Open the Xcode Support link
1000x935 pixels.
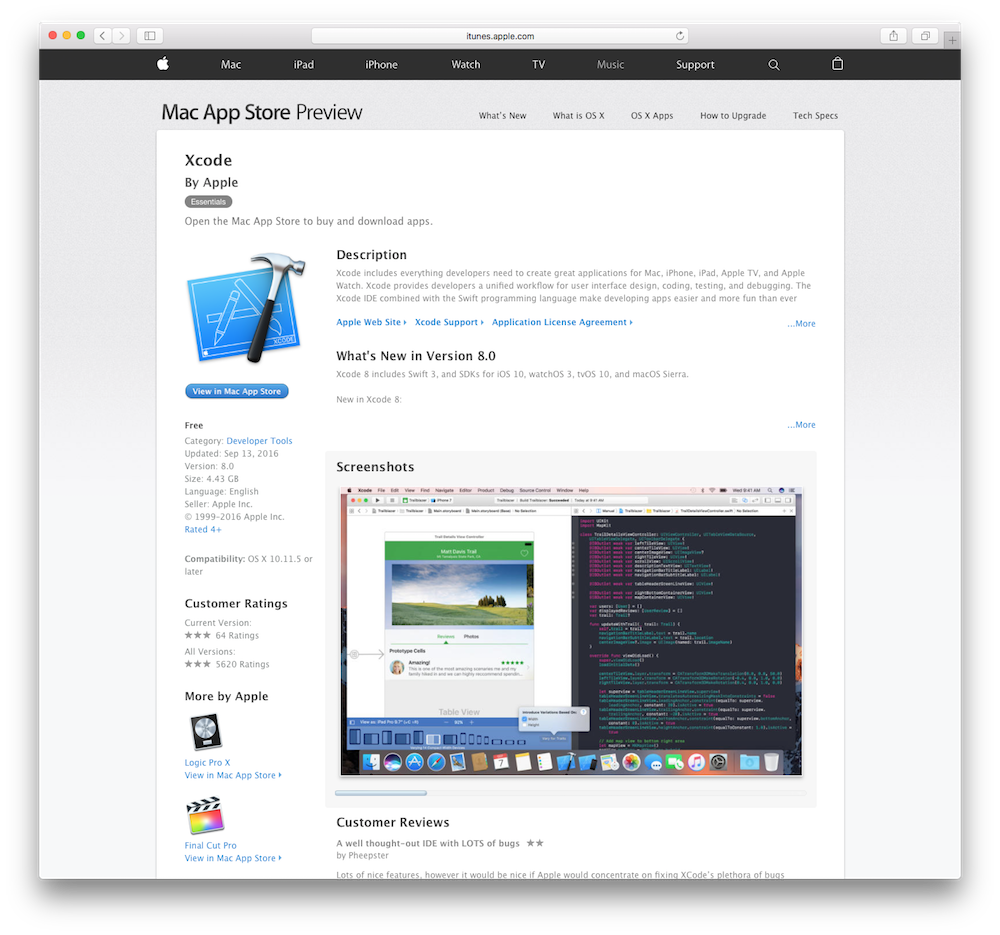(449, 322)
